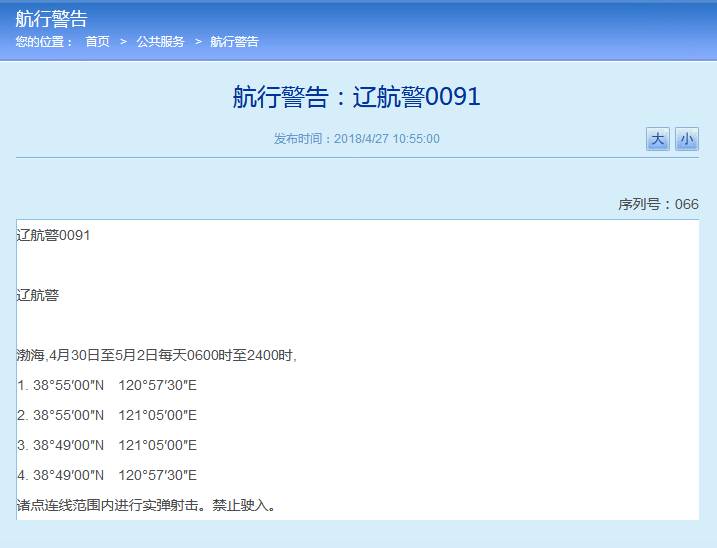
Task: Click the 实弹射击 禁止驶入 warning sentence
Action: (146, 505)
